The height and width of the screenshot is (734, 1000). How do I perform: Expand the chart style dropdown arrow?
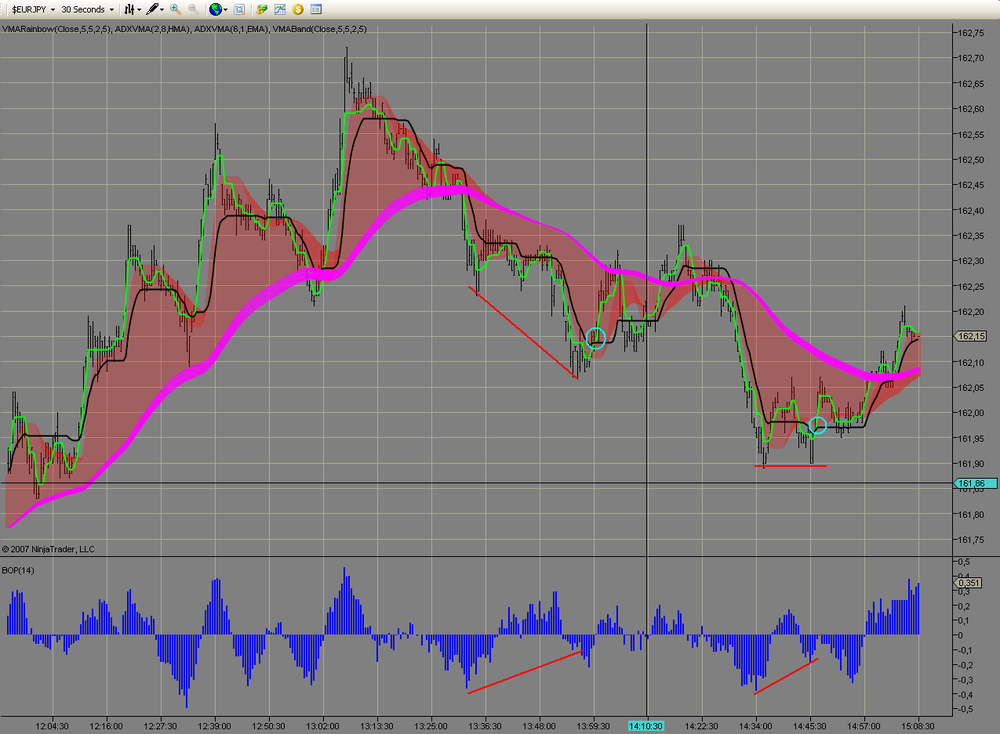click(x=139, y=10)
